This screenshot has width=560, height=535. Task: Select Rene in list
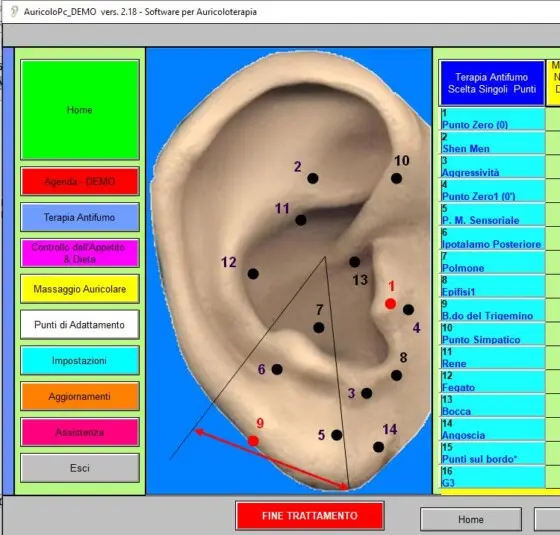pos(492,358)
